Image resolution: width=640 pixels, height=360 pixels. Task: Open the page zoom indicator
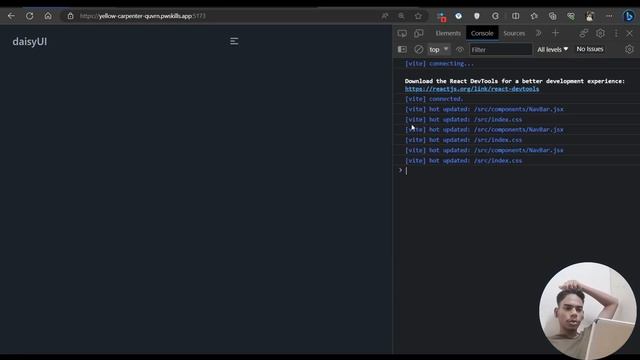pyautogui.click(x=401, y=16)
